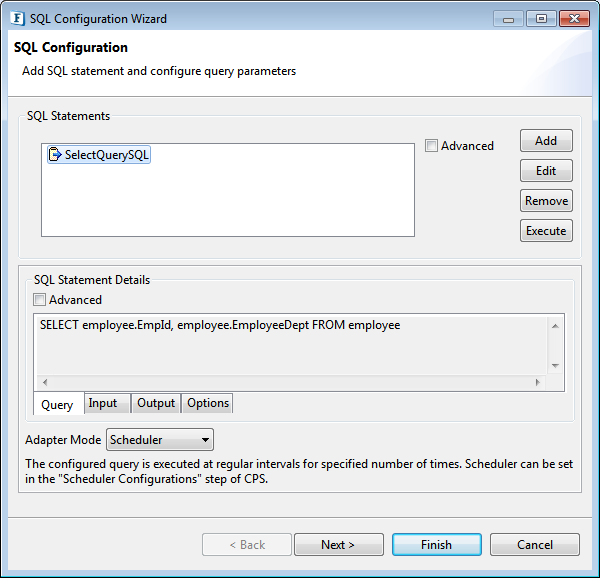Maximize the wizard window

[x=541, y=18]
